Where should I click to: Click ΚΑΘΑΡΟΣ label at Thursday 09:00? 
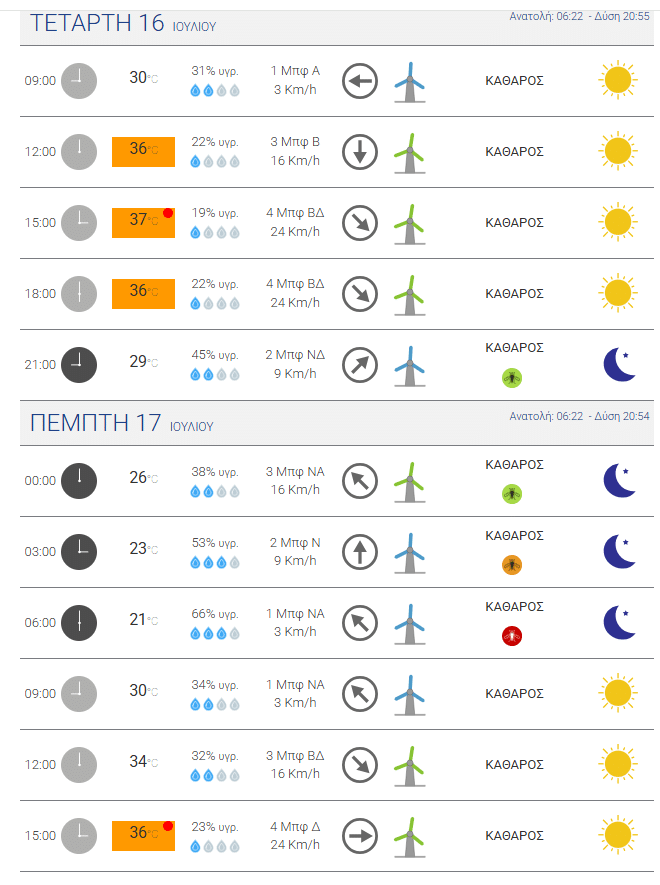click(x=514, y=694)
